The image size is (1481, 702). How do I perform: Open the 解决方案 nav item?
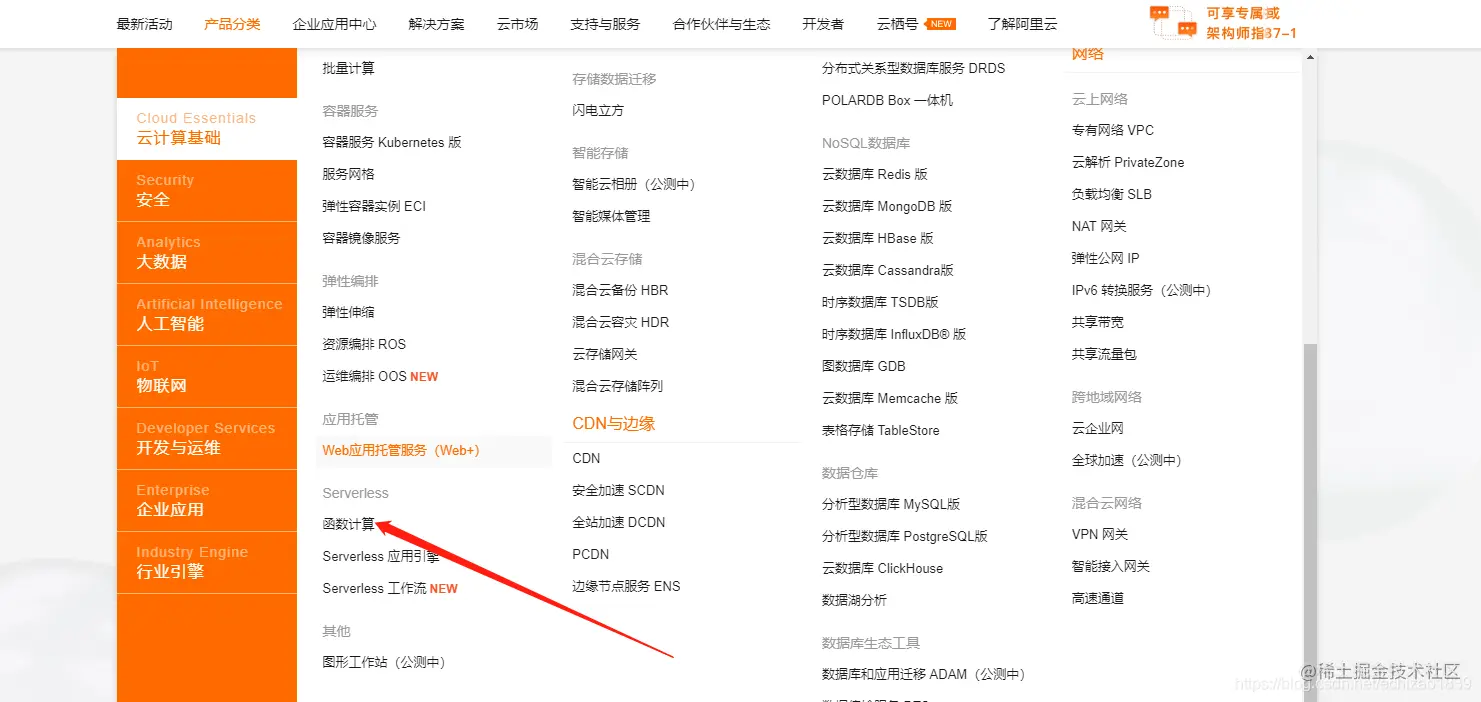click(x=436, y=24)
